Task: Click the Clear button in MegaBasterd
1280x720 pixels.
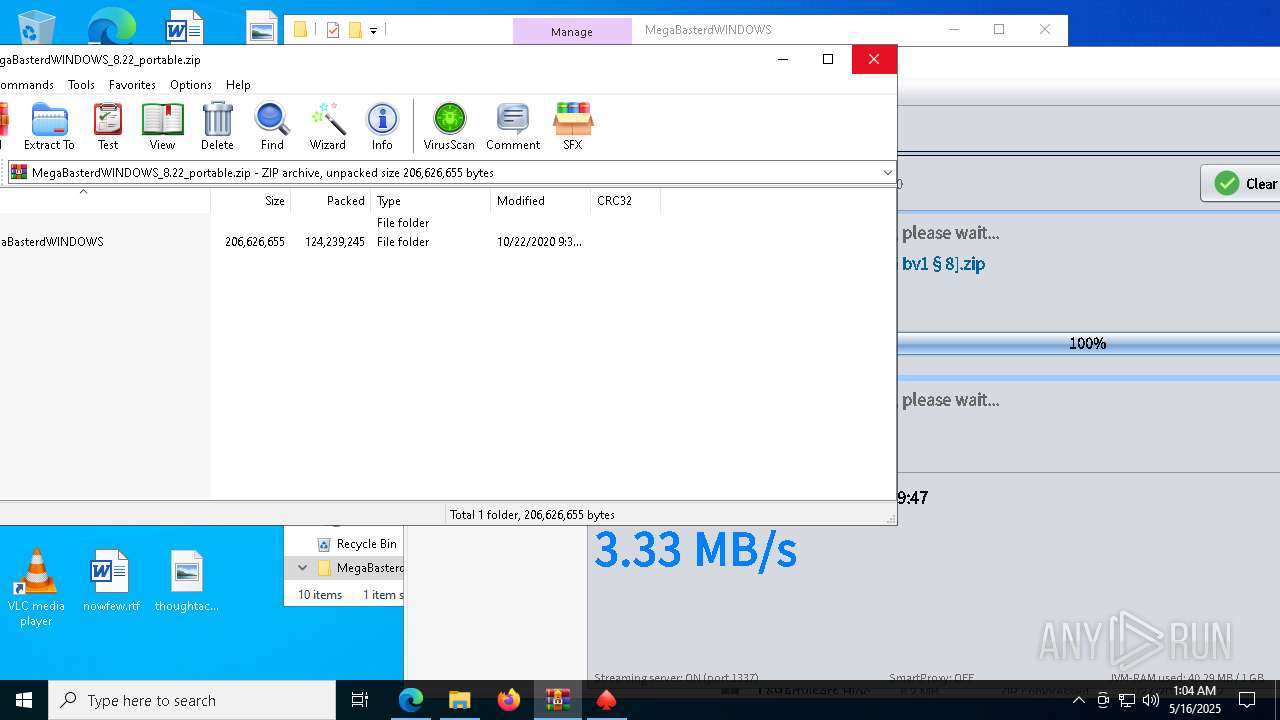Action: coord(1243,184)
